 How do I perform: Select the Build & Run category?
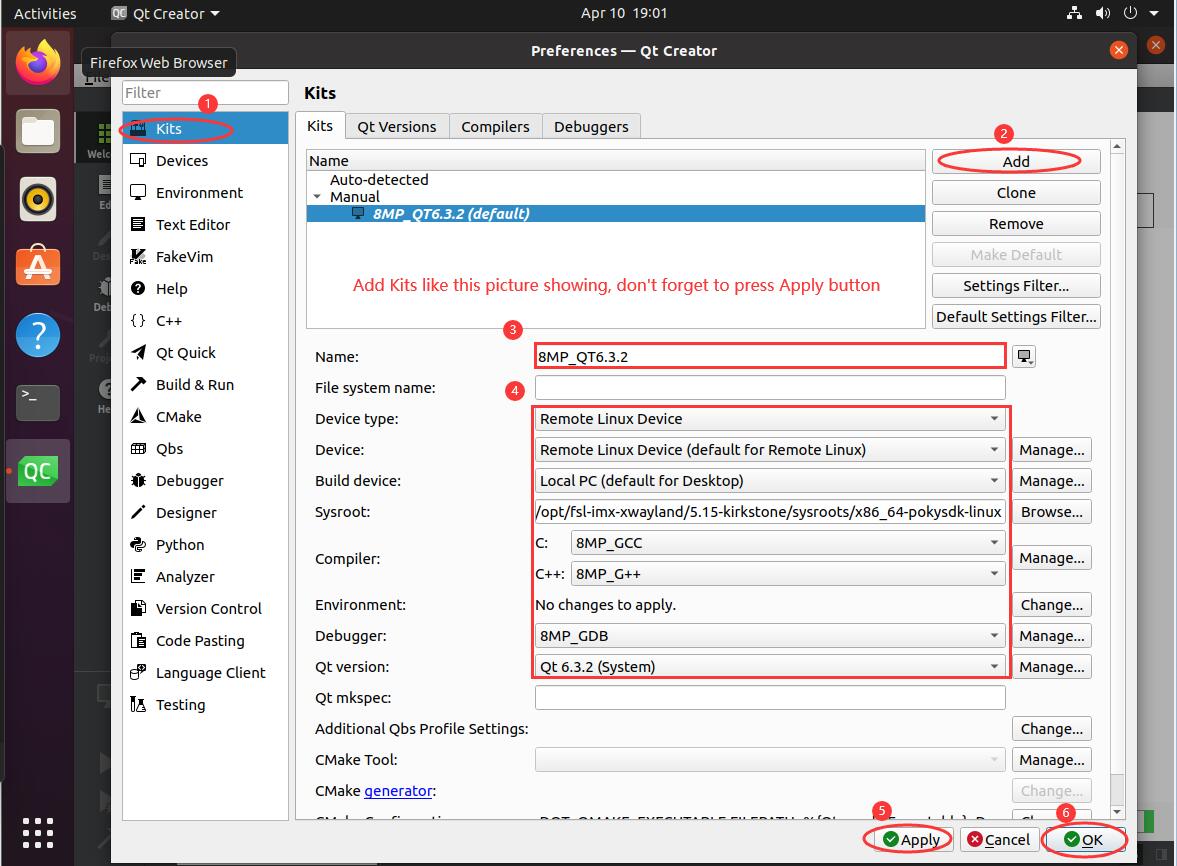tap(205, 385)
